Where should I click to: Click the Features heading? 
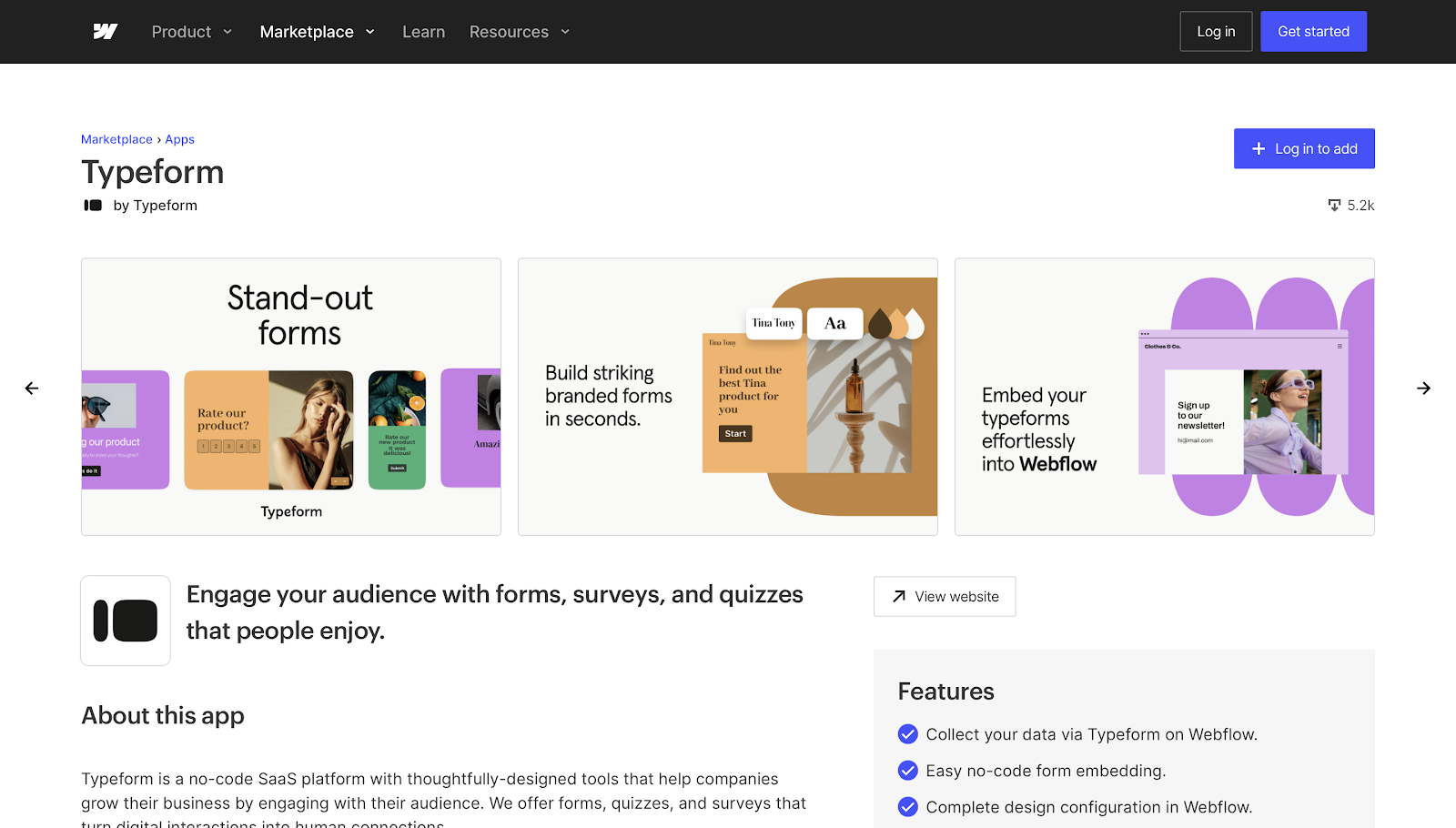[945, 692]
